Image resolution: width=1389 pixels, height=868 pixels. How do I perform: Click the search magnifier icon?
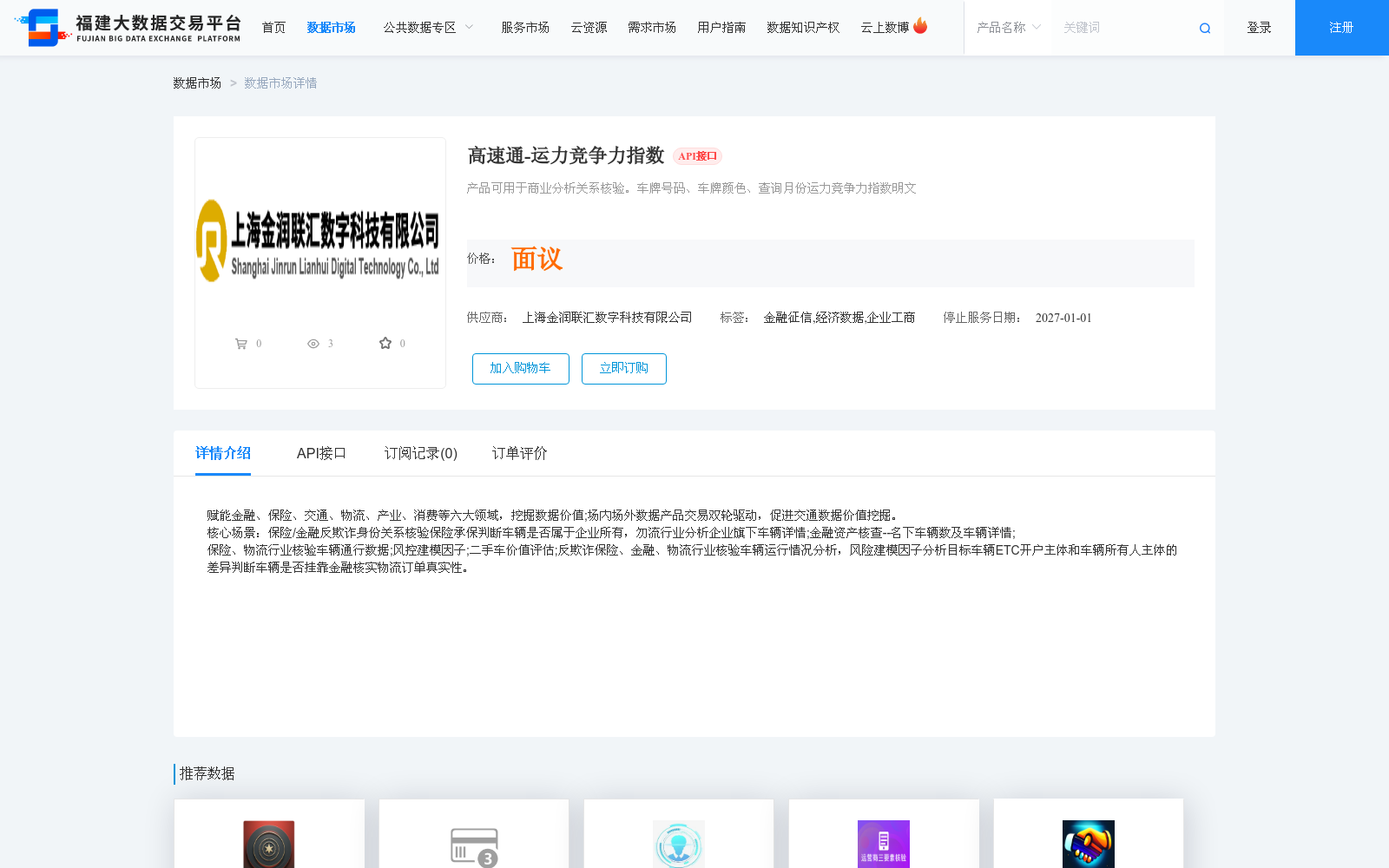tap(1205, 29)
